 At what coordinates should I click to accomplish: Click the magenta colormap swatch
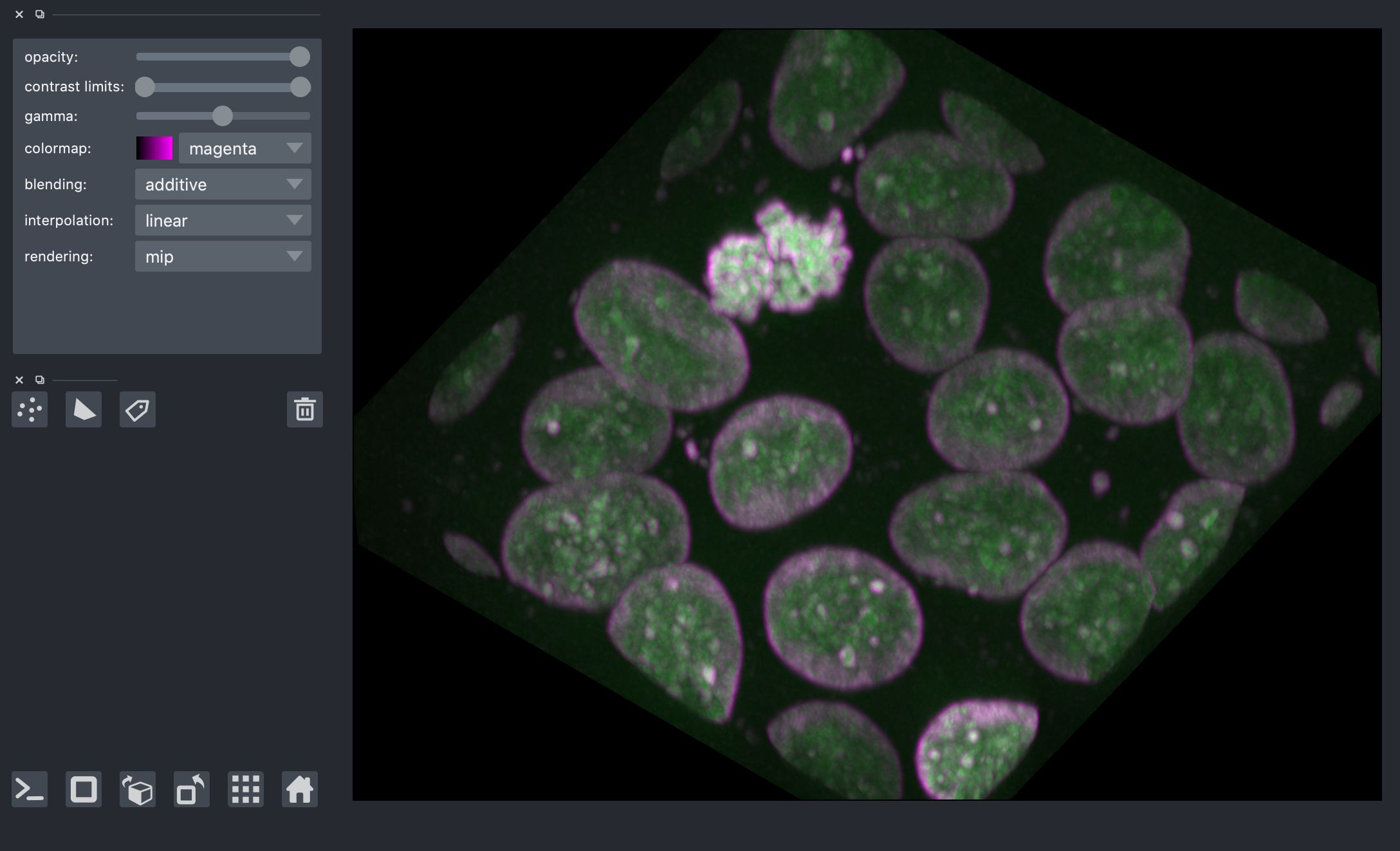pos(154,148)
